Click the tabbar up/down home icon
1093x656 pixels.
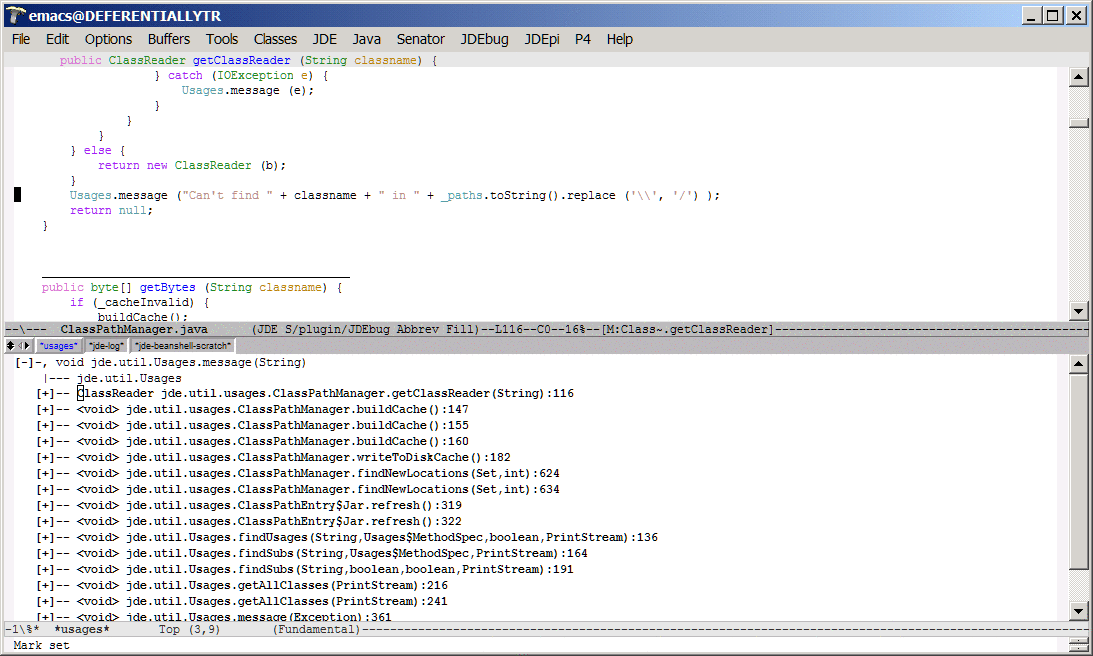click(x=11, y=345)
